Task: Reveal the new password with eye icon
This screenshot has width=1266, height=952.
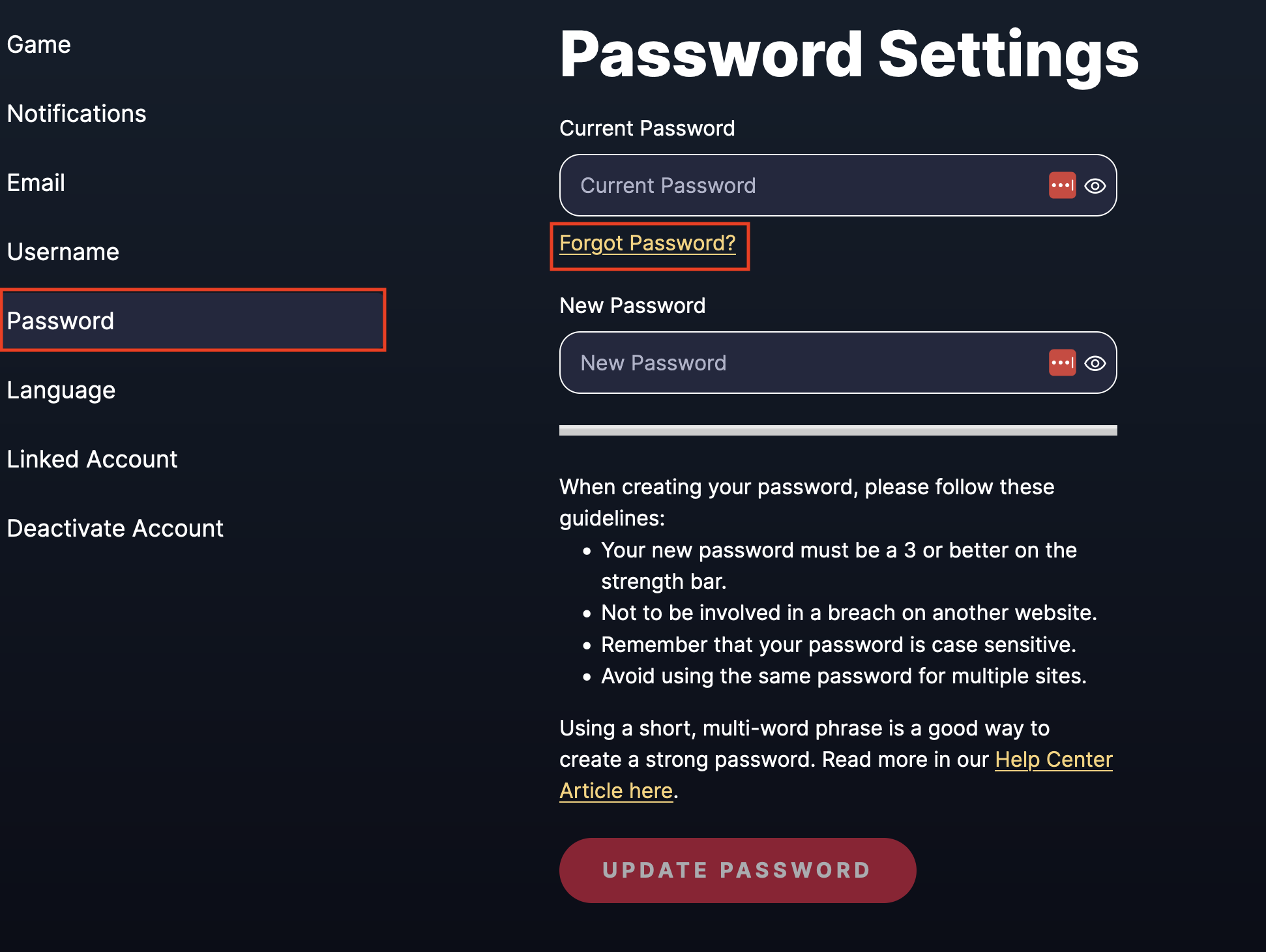Action: [x=1095, y=363]
